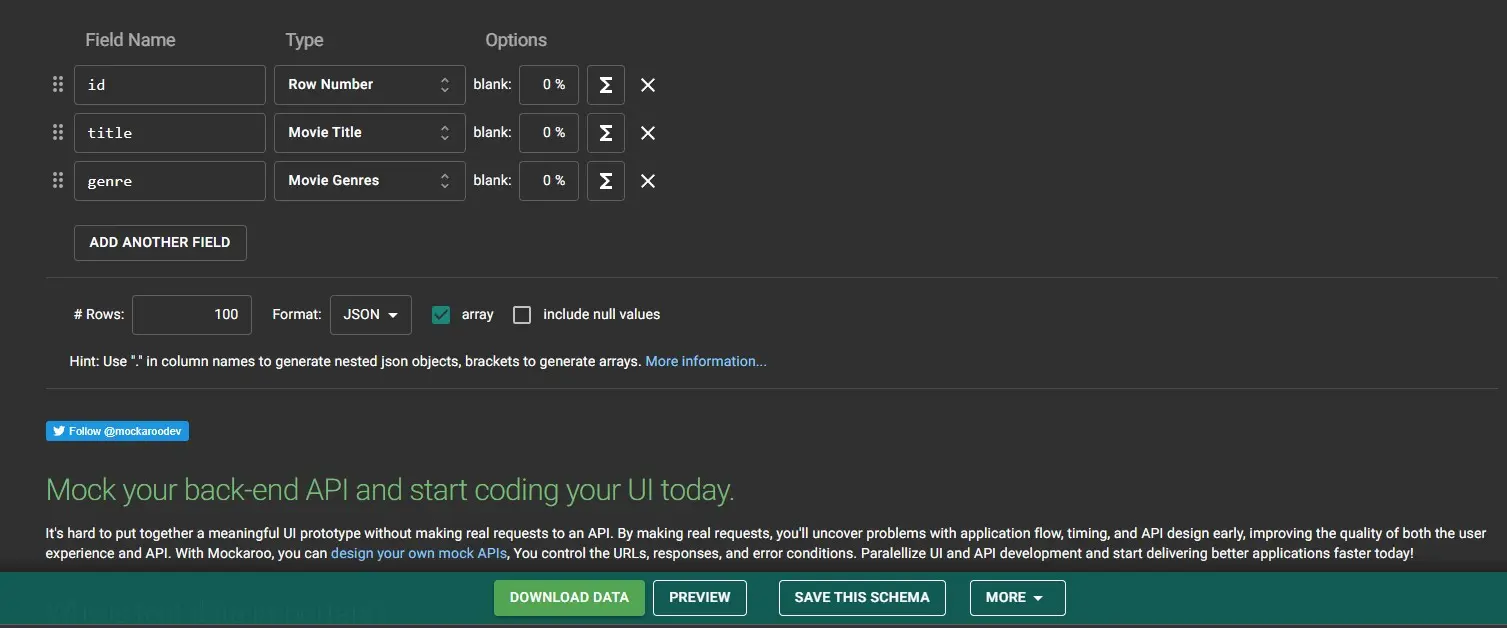Image resolution: width=1507 pixels, height=628 pixels.
Task: Follow the More information link
Action: tap(705, 360)
